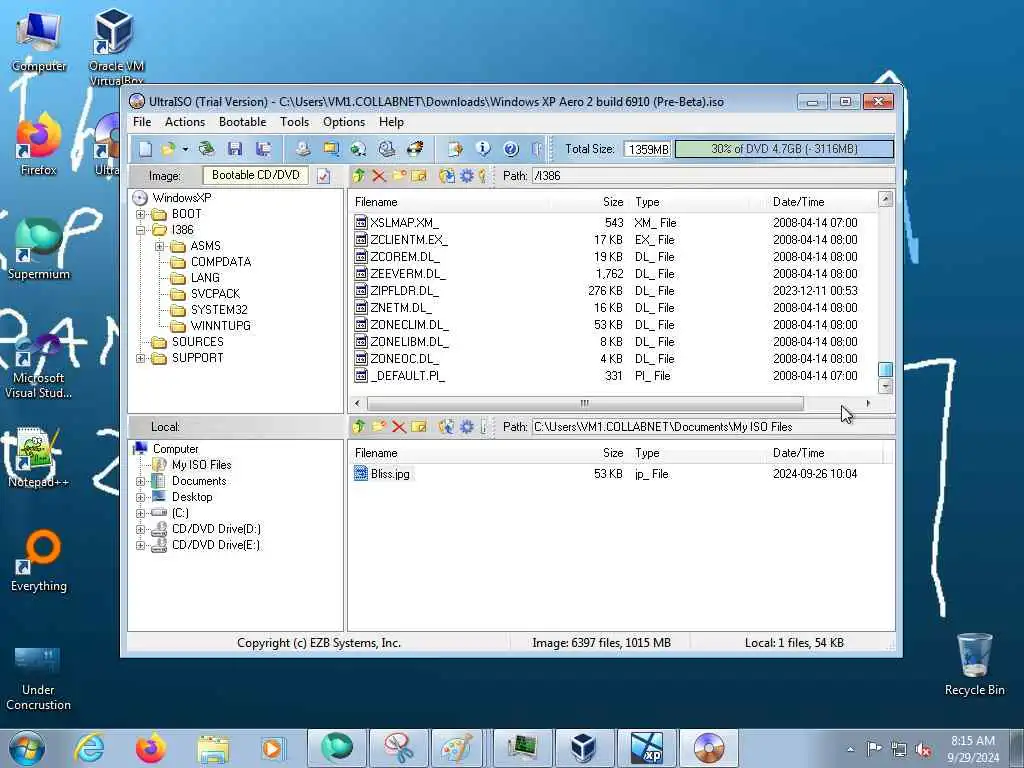Open the Bootable menu
This screenshot has height=768, width=1024.
242,122
